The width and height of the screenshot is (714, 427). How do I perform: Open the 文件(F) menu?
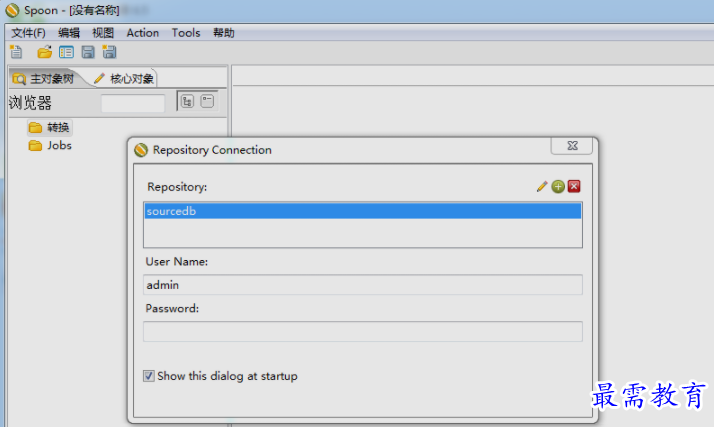pyautogui.click(x=28, y=33)
